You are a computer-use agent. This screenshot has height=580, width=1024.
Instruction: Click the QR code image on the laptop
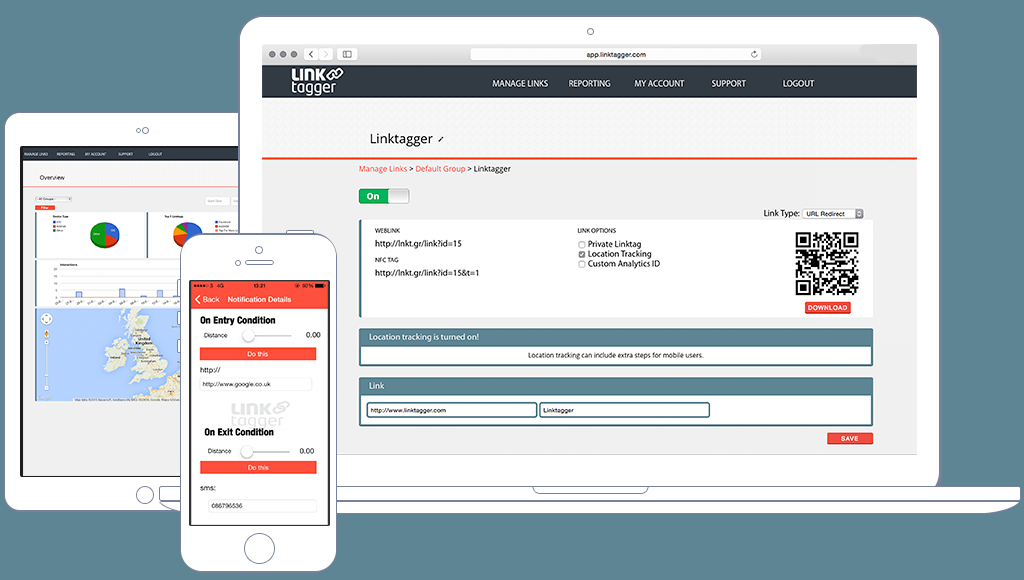click(827, 264)
